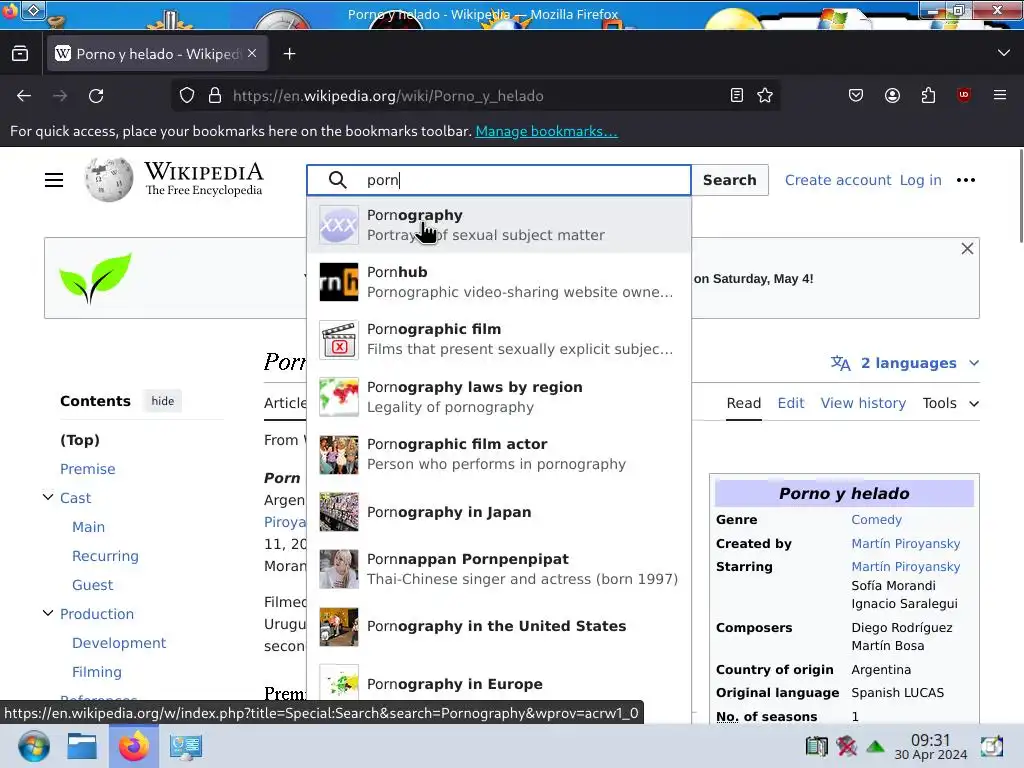
Task: Jump to Filming subsection in contents
Action: coord(97,672)
